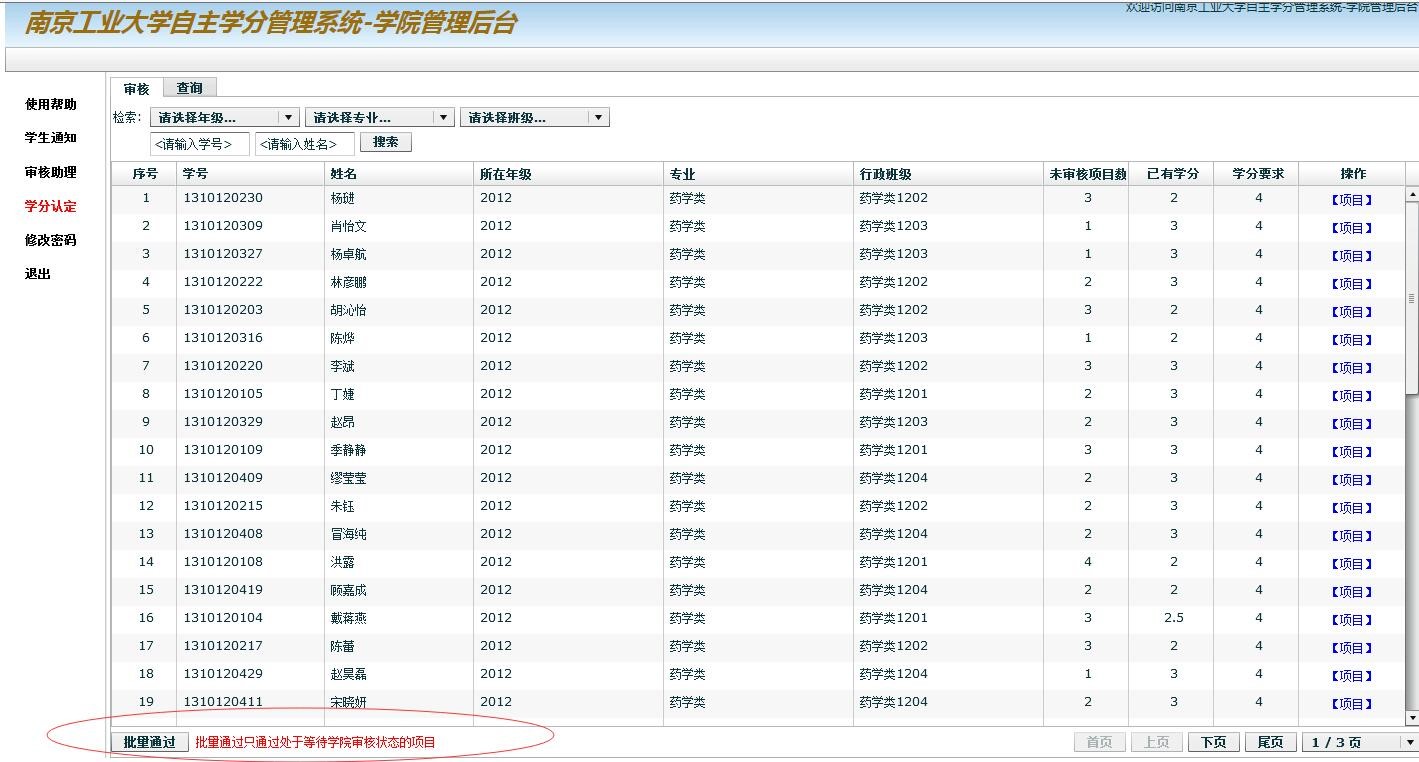
Task: Click the 批量通过 batch approve button
Action: coord(149,742)
